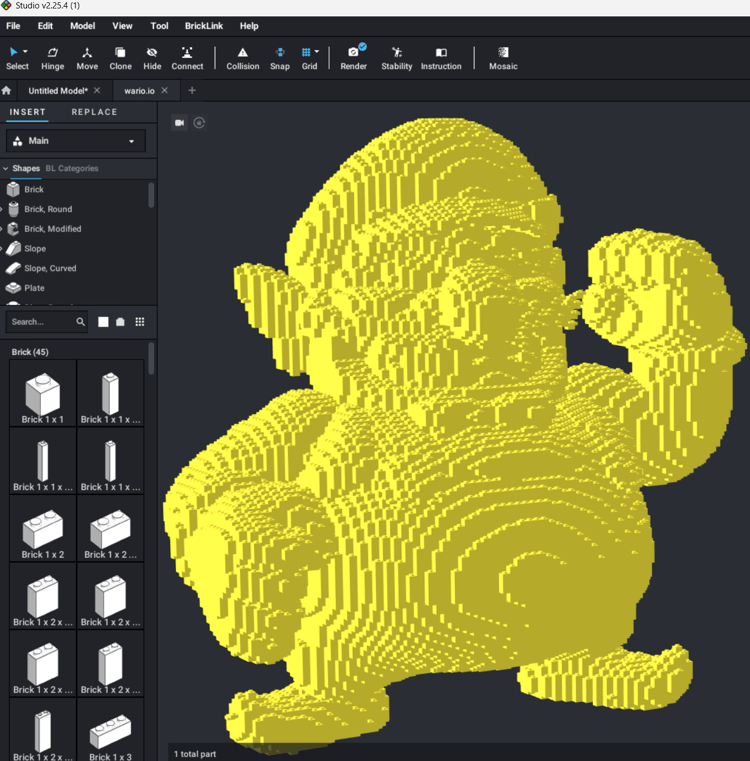Viewport: 750px width, 761px height.
Task: Go to the Home tab icon
Action: pyautogui.click(x=6, y=91)
